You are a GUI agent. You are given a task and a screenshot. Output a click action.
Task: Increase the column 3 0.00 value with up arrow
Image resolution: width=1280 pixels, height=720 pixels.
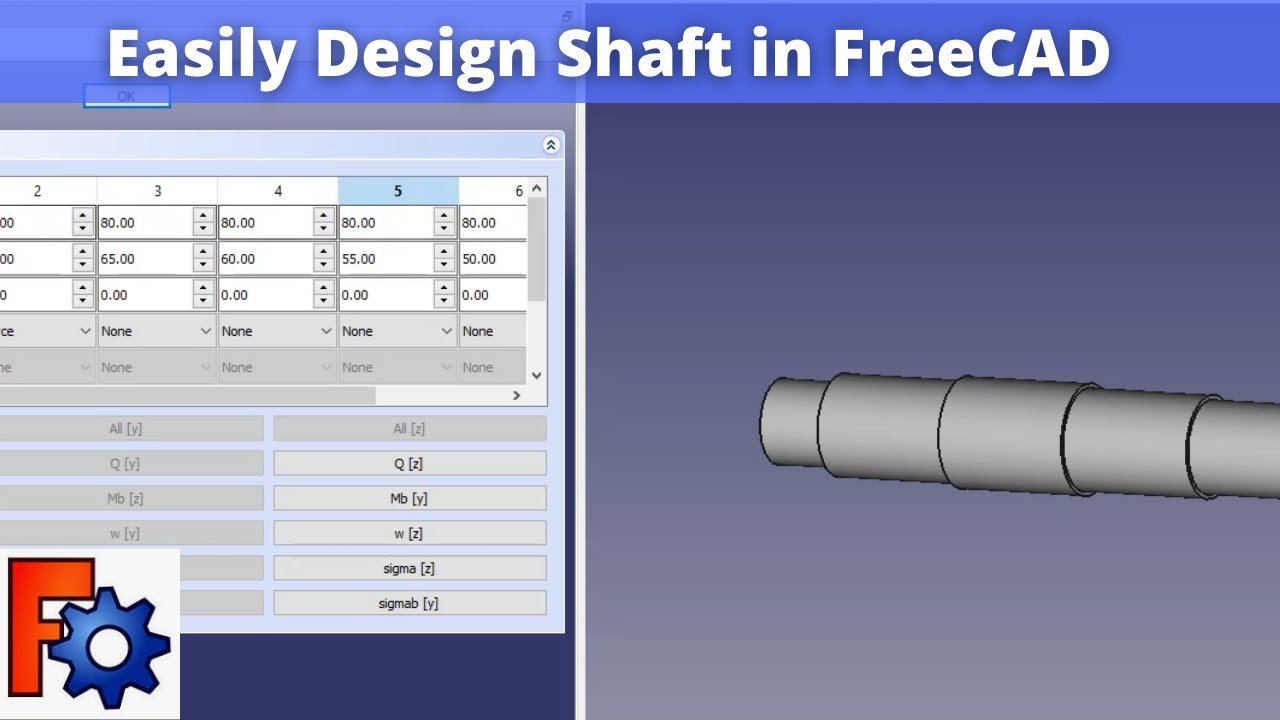pyautogui.click(x=204, y=288)
